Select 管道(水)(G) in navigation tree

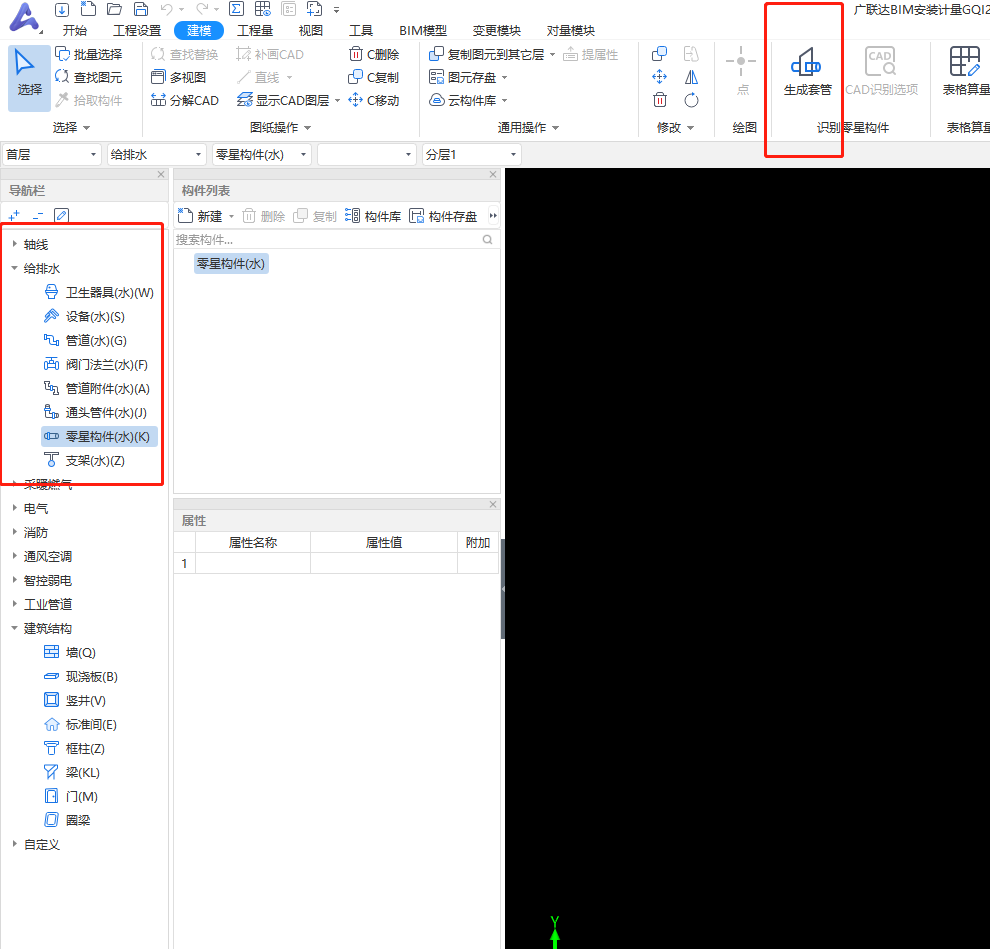(x=86, y=340)
